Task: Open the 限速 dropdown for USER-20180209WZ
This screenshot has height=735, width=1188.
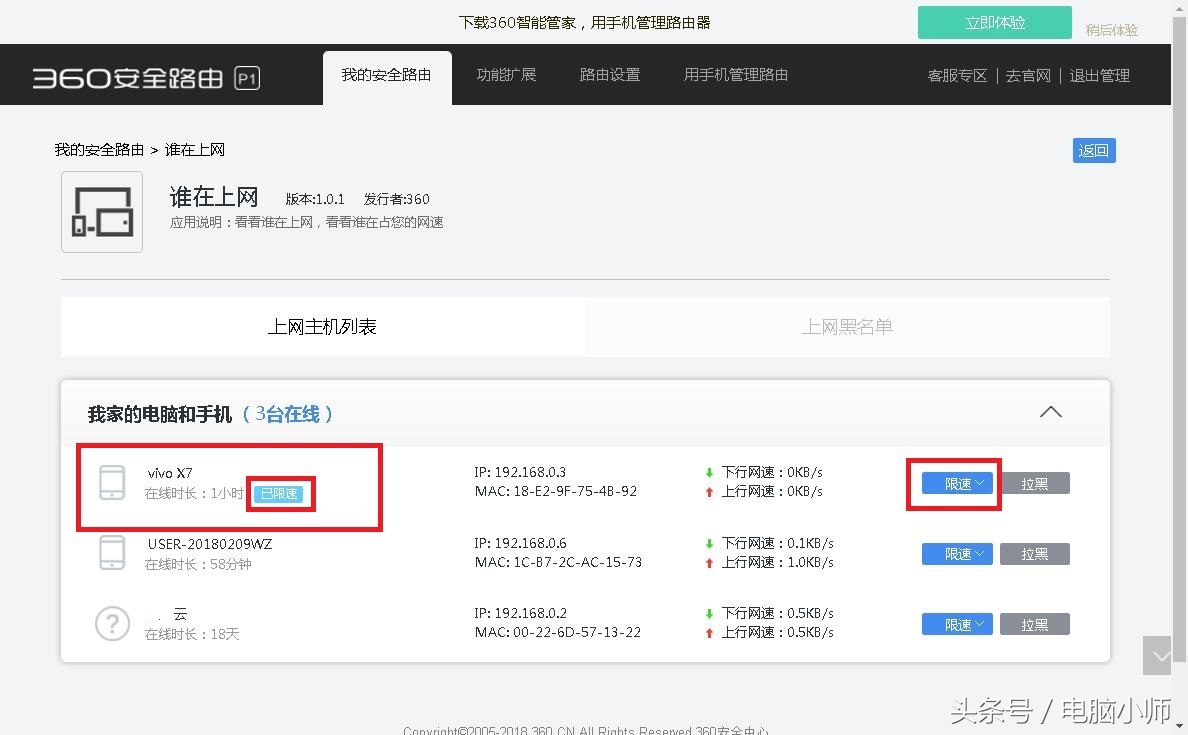Action: (956, 553)
